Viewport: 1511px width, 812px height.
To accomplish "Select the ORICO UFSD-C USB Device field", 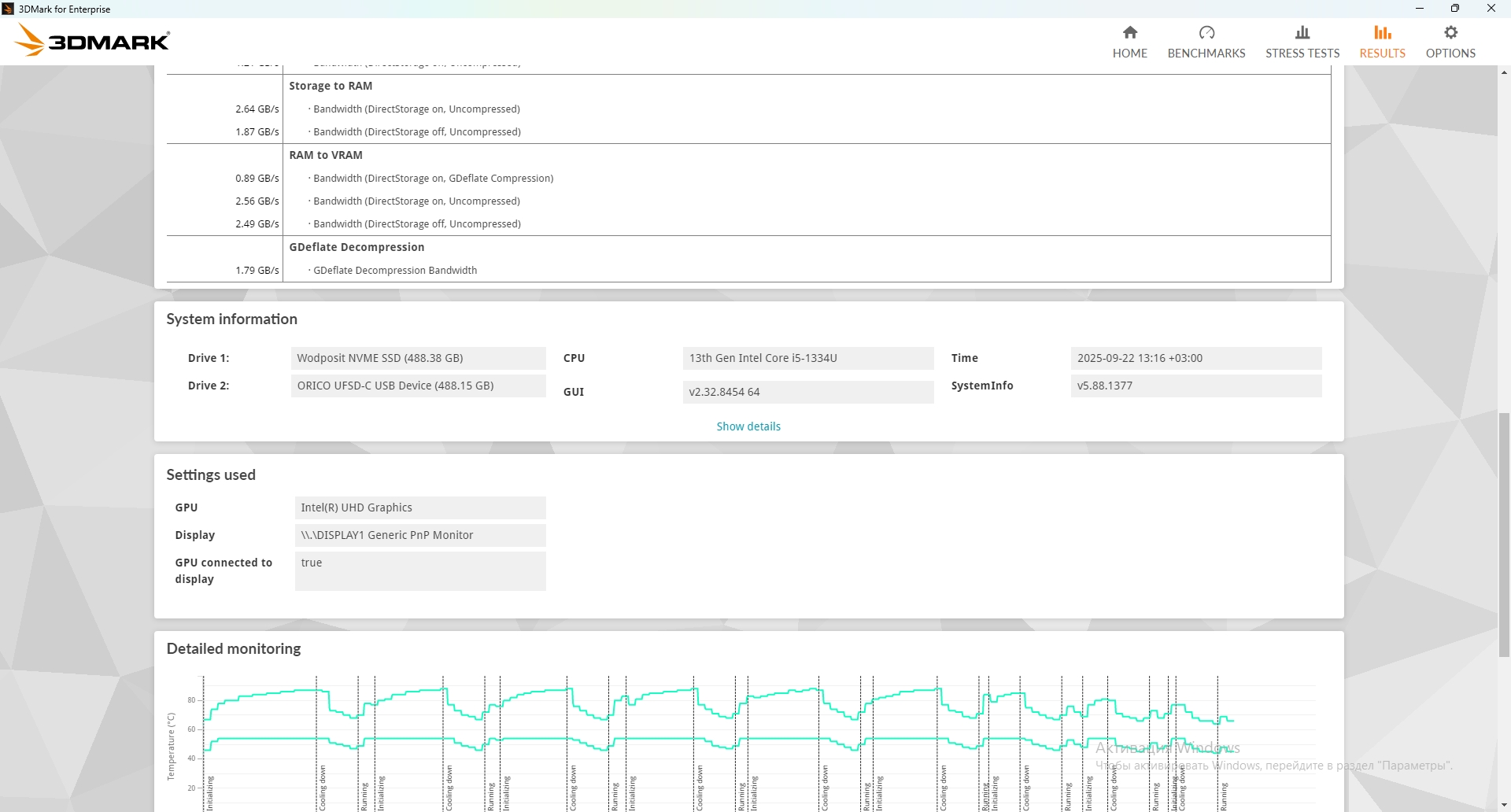I will point(418,386).
